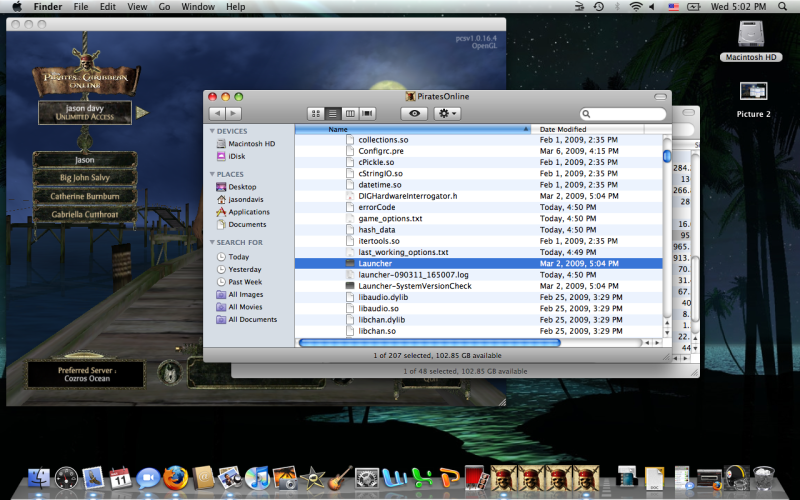Select the pirate Gabriella Cutthroat
The width and height of the screenshot is (800, 500).
click(x=85, y=214)
